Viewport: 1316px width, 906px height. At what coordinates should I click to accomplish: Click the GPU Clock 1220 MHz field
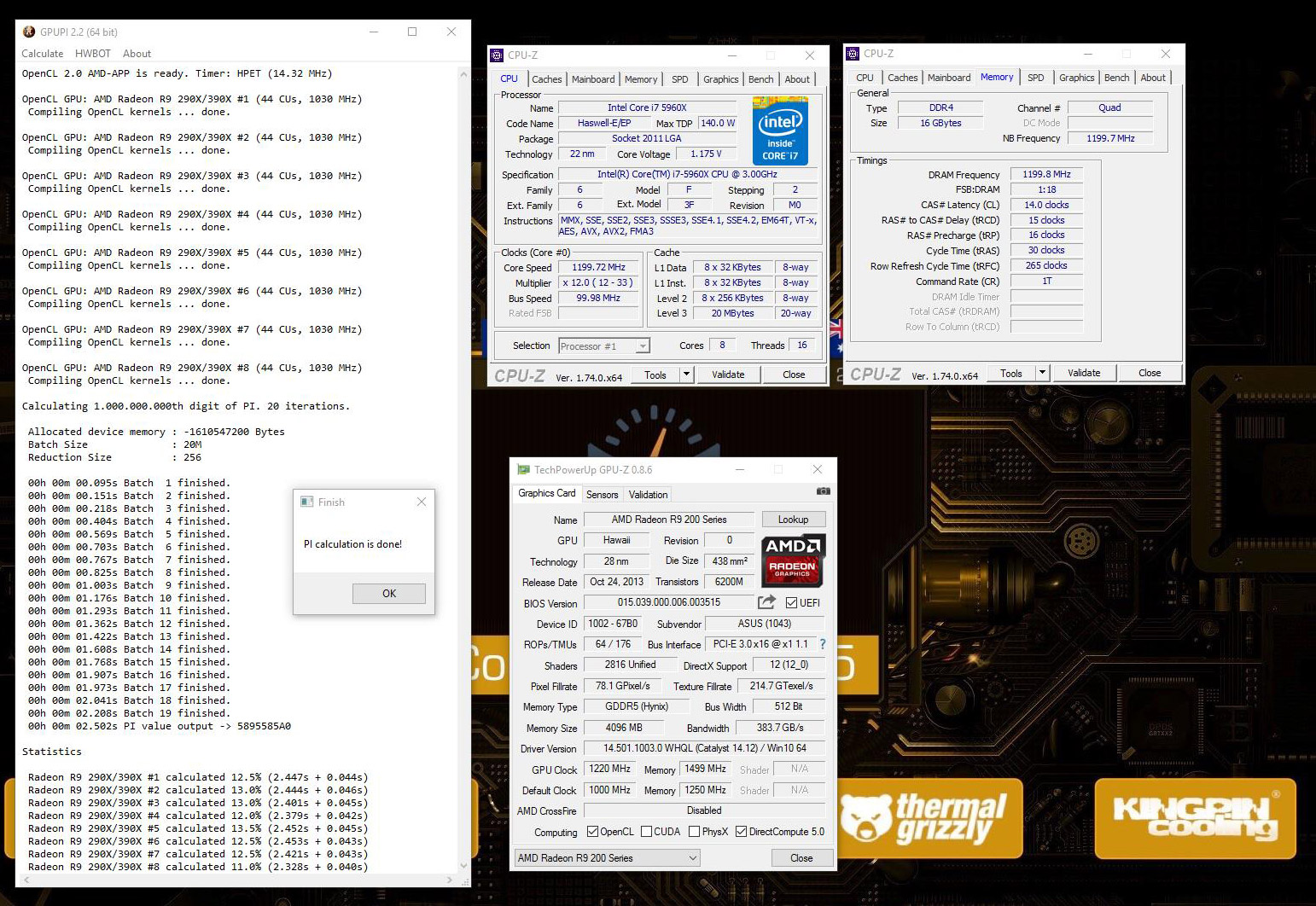[x=610, y=769]
